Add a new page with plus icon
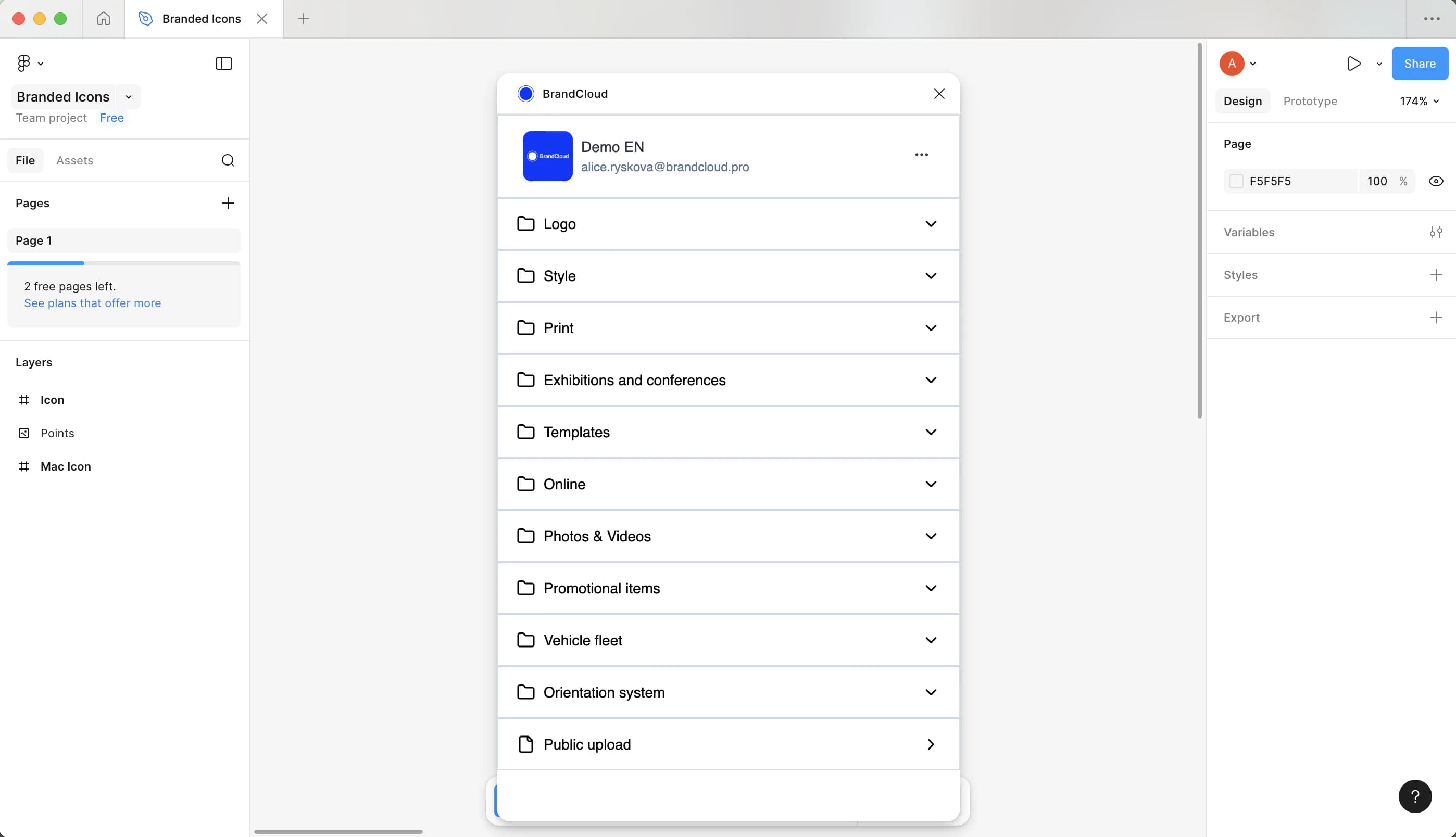Image resolution: width=1456 pixels, height=837 pixels. 228,203
